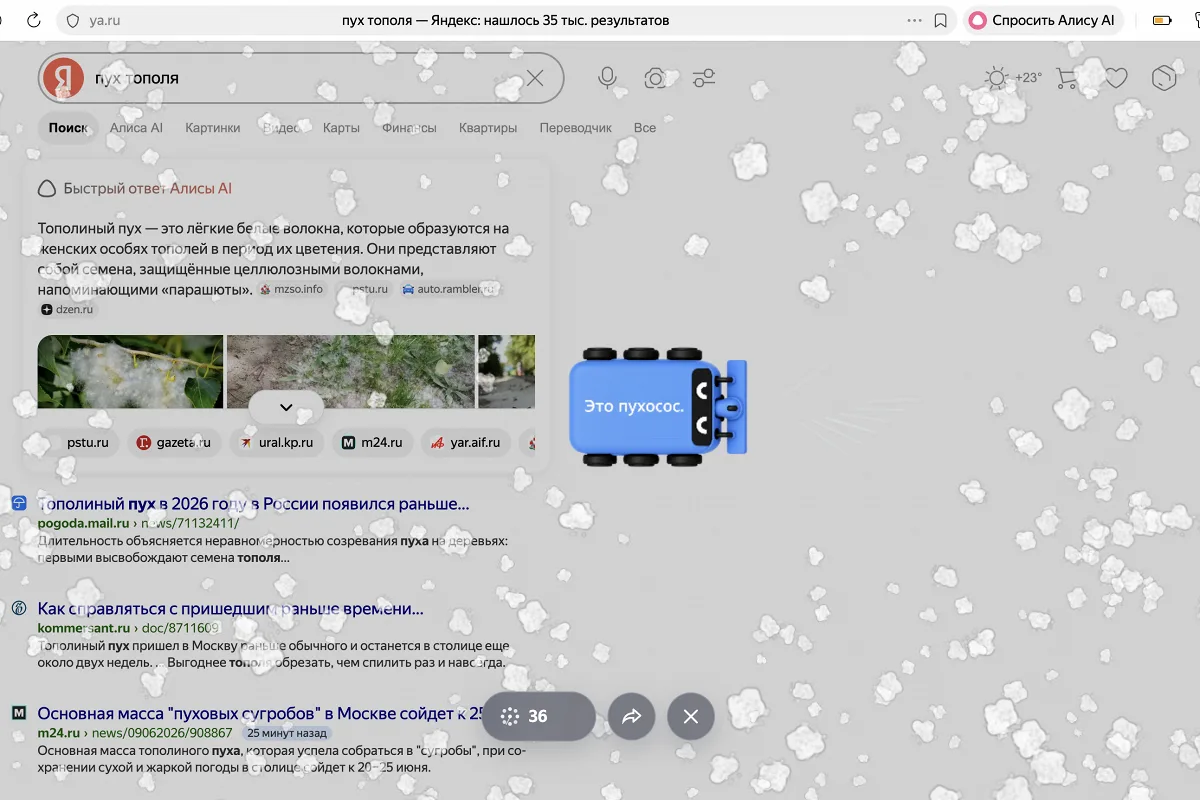Click "Спросить Алису AI" button

pos(1044,20)
